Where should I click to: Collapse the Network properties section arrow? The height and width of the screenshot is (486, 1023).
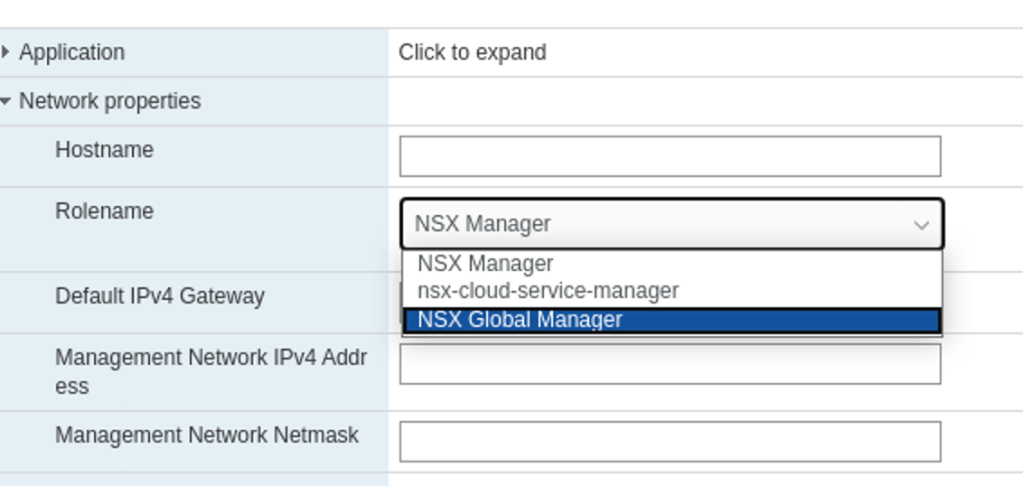click(6, 101)
